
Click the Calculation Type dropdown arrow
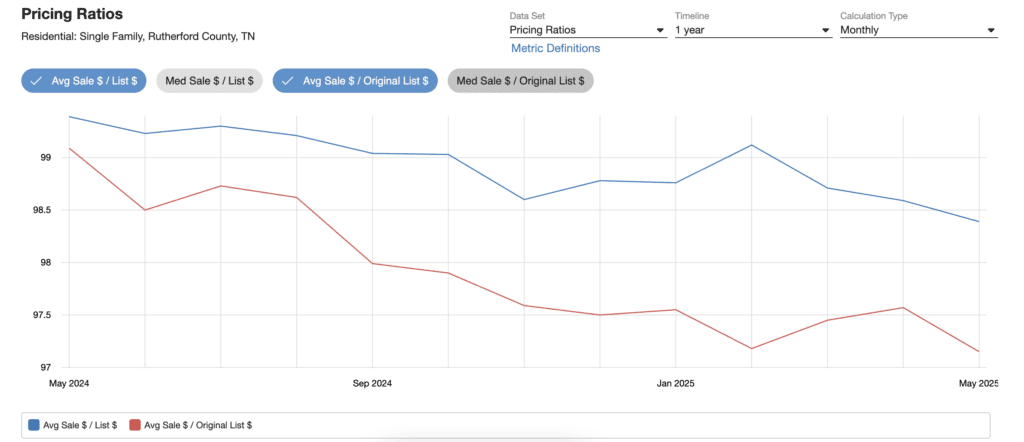pyautogui.click(x=991, y=31)
